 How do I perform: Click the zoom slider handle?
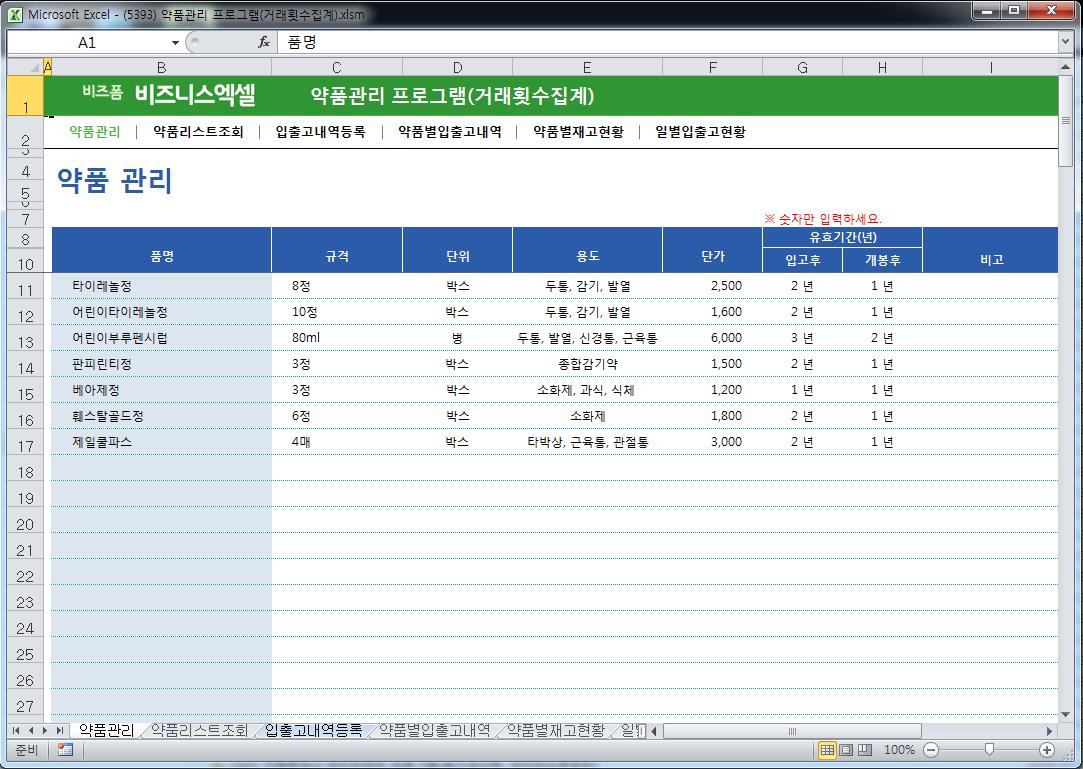[989, 750]
